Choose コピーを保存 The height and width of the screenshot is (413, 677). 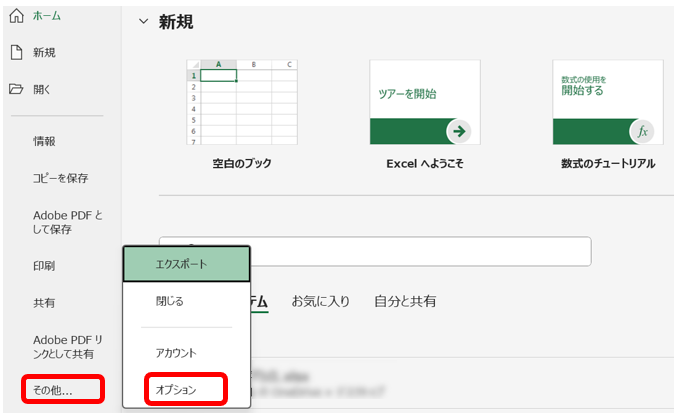[60, 178]
